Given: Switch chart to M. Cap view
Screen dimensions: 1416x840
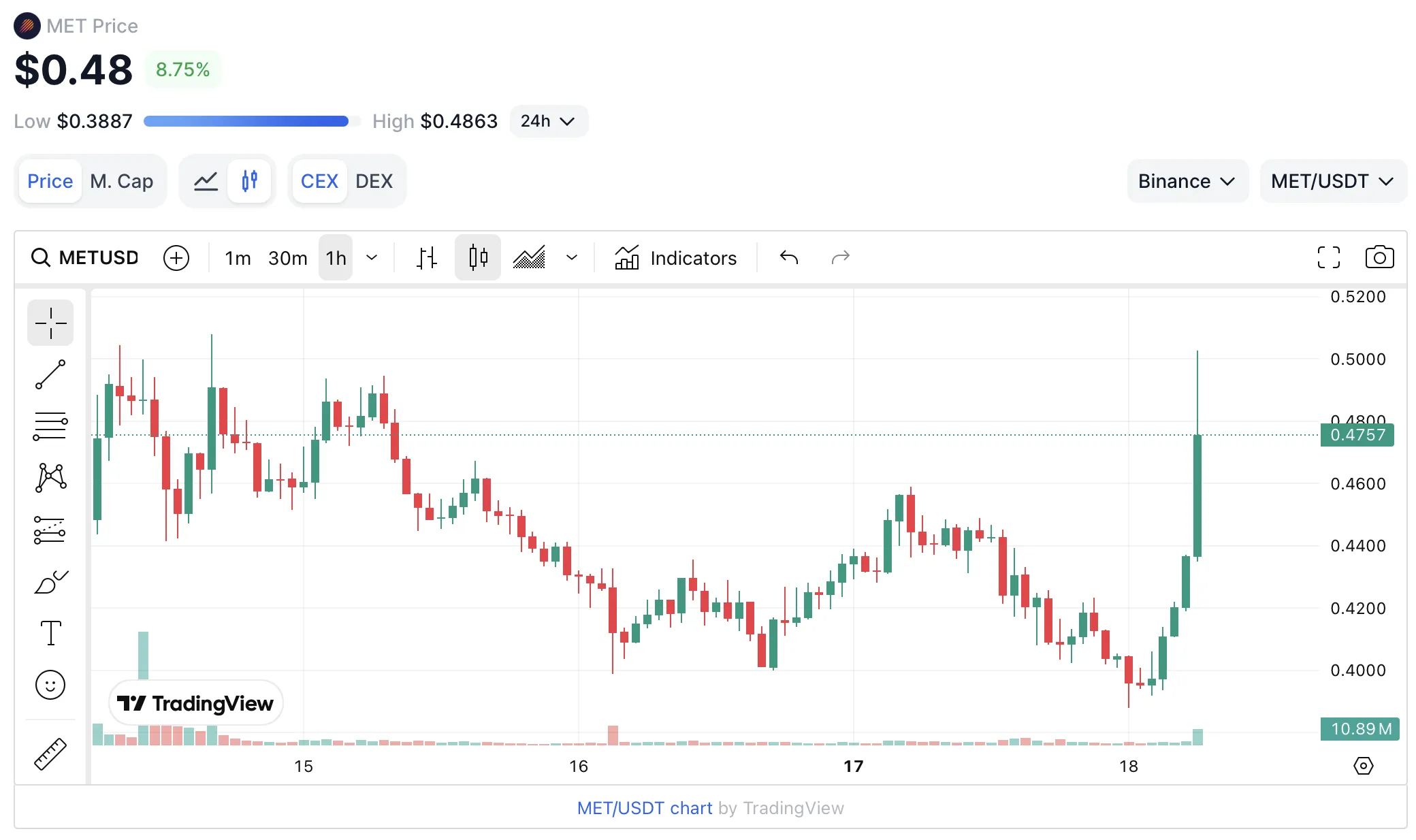Looking at the screenshot, I should tap(122, 181).
